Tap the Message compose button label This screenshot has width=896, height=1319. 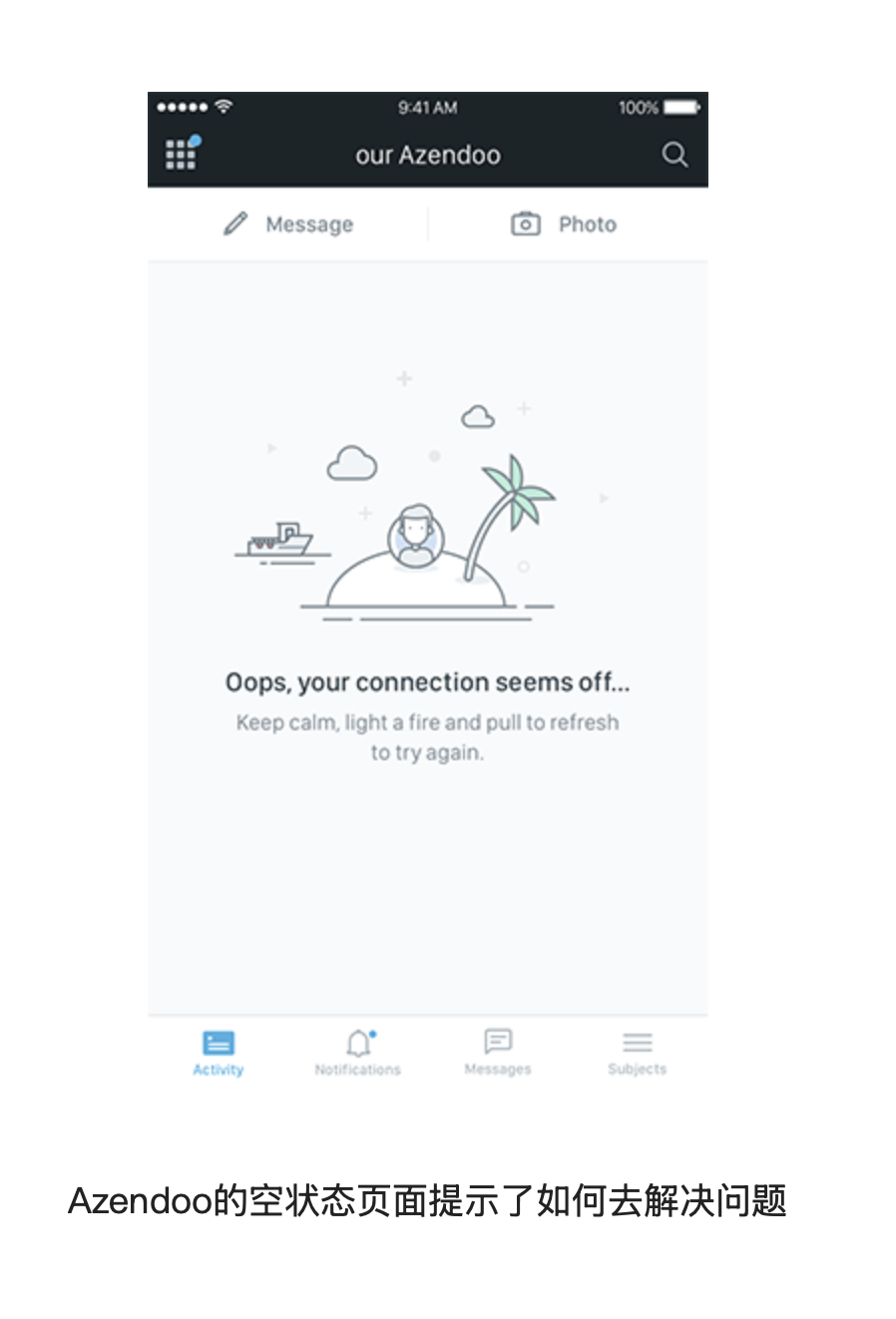[309, 224]
